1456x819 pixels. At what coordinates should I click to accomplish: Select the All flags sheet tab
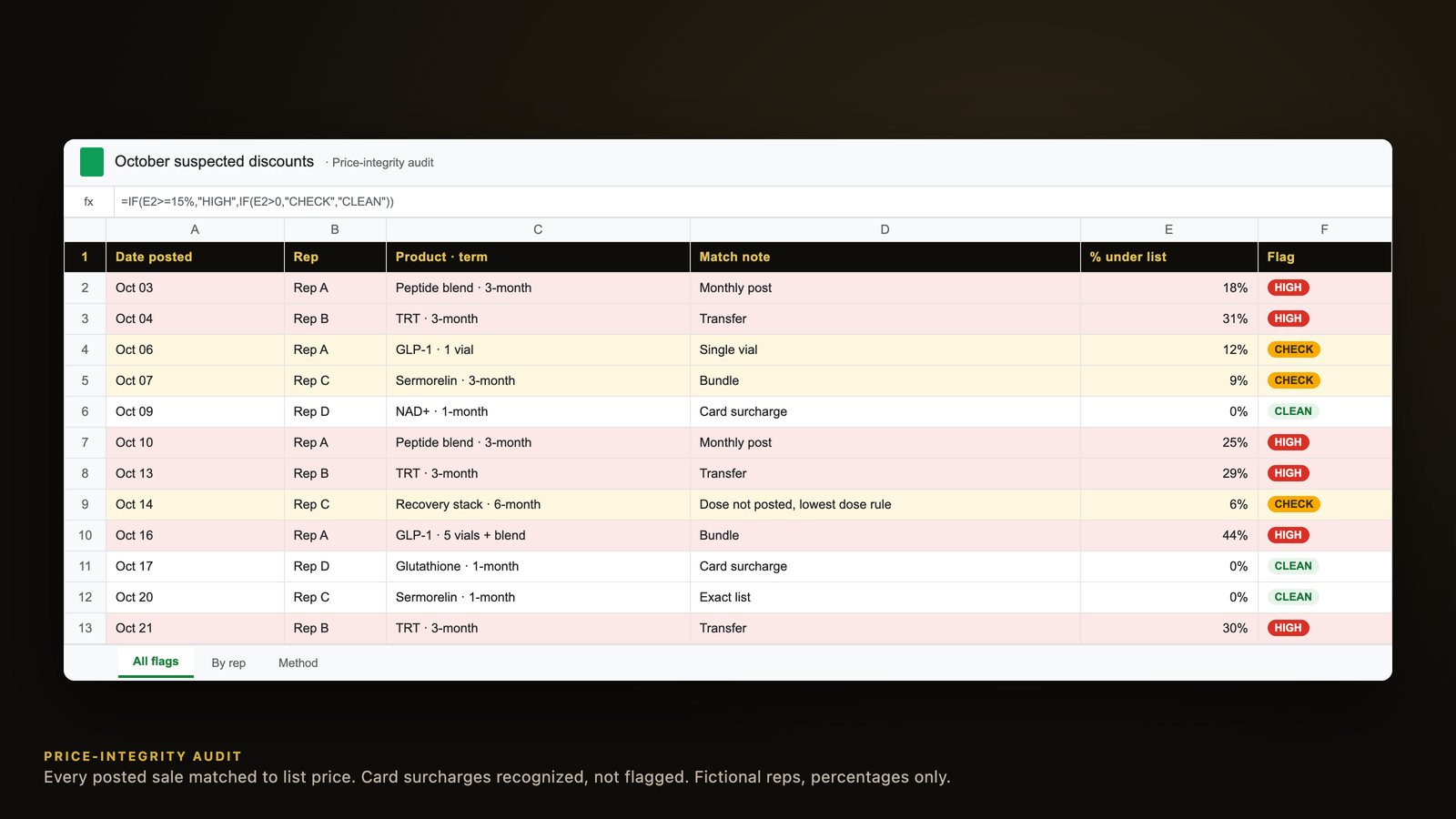[x=156, y=662]
